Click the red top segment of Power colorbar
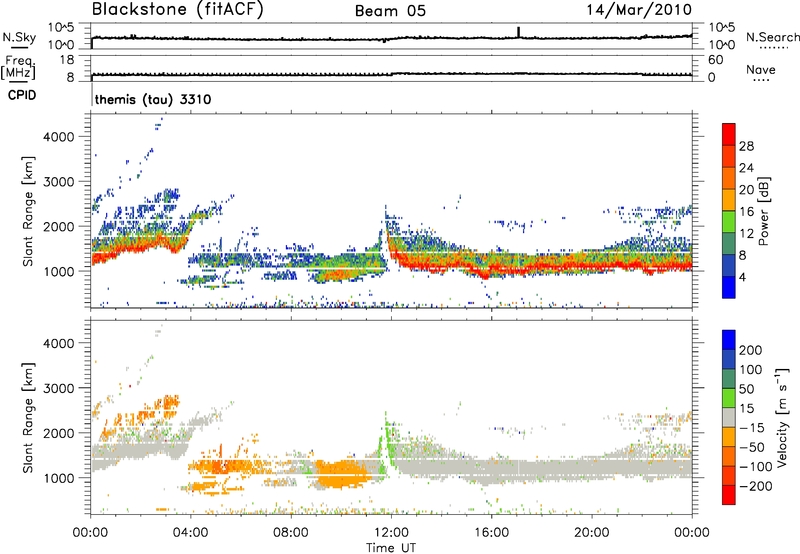Screen dimensions: 800x554 (729, 134)
